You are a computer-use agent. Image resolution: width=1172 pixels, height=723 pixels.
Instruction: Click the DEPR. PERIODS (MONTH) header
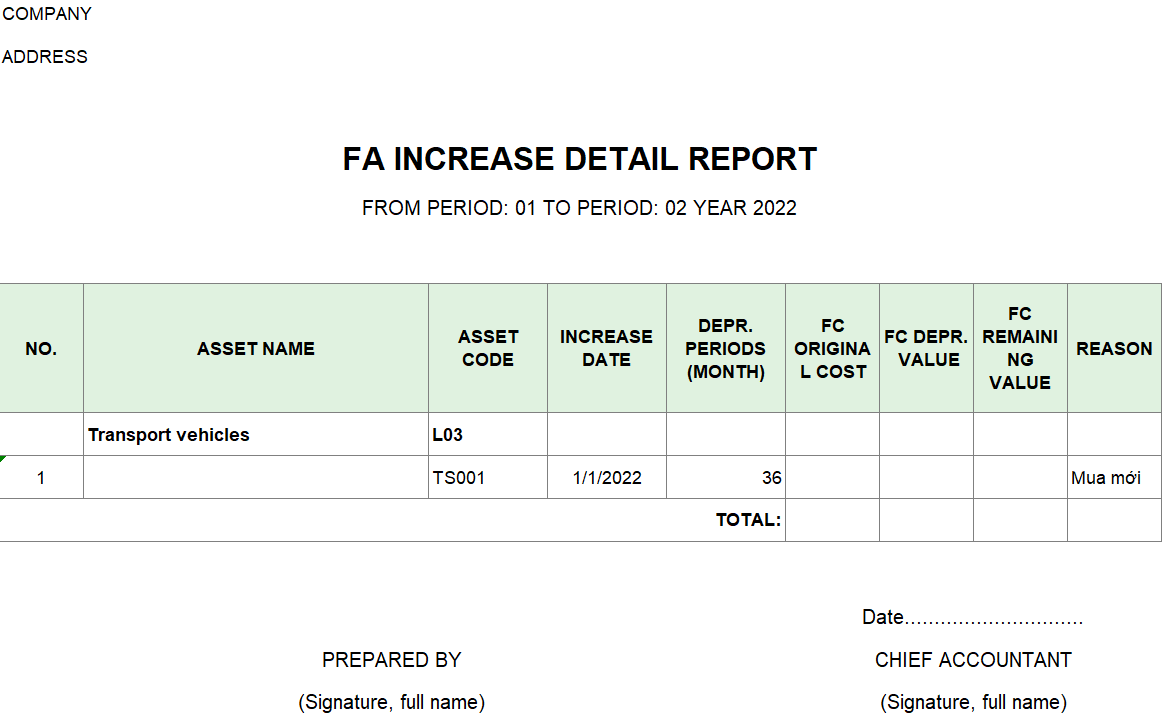click(726, 349)
